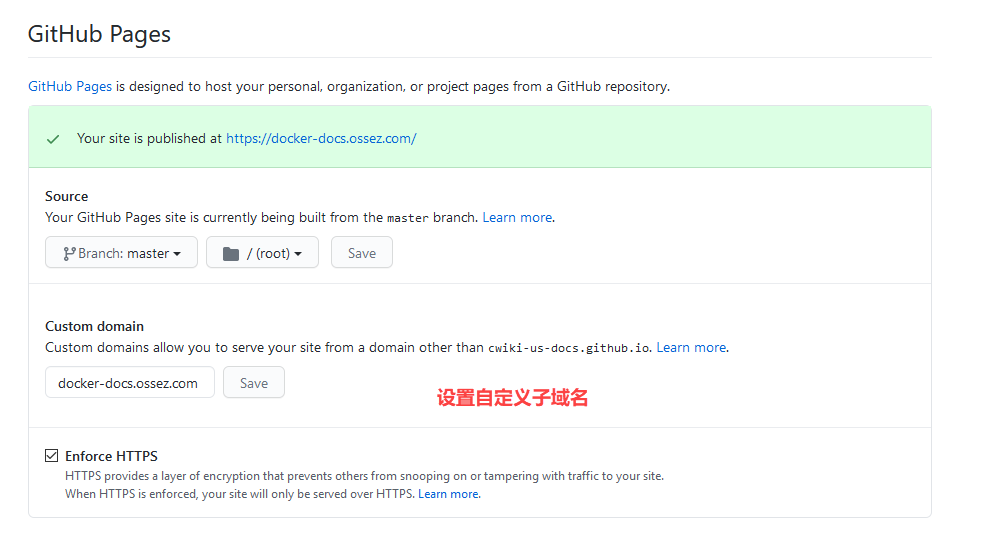This screenshot has height=540, width=982.
Task: Click Save button next to custom domain
Action: click(254, 383)
